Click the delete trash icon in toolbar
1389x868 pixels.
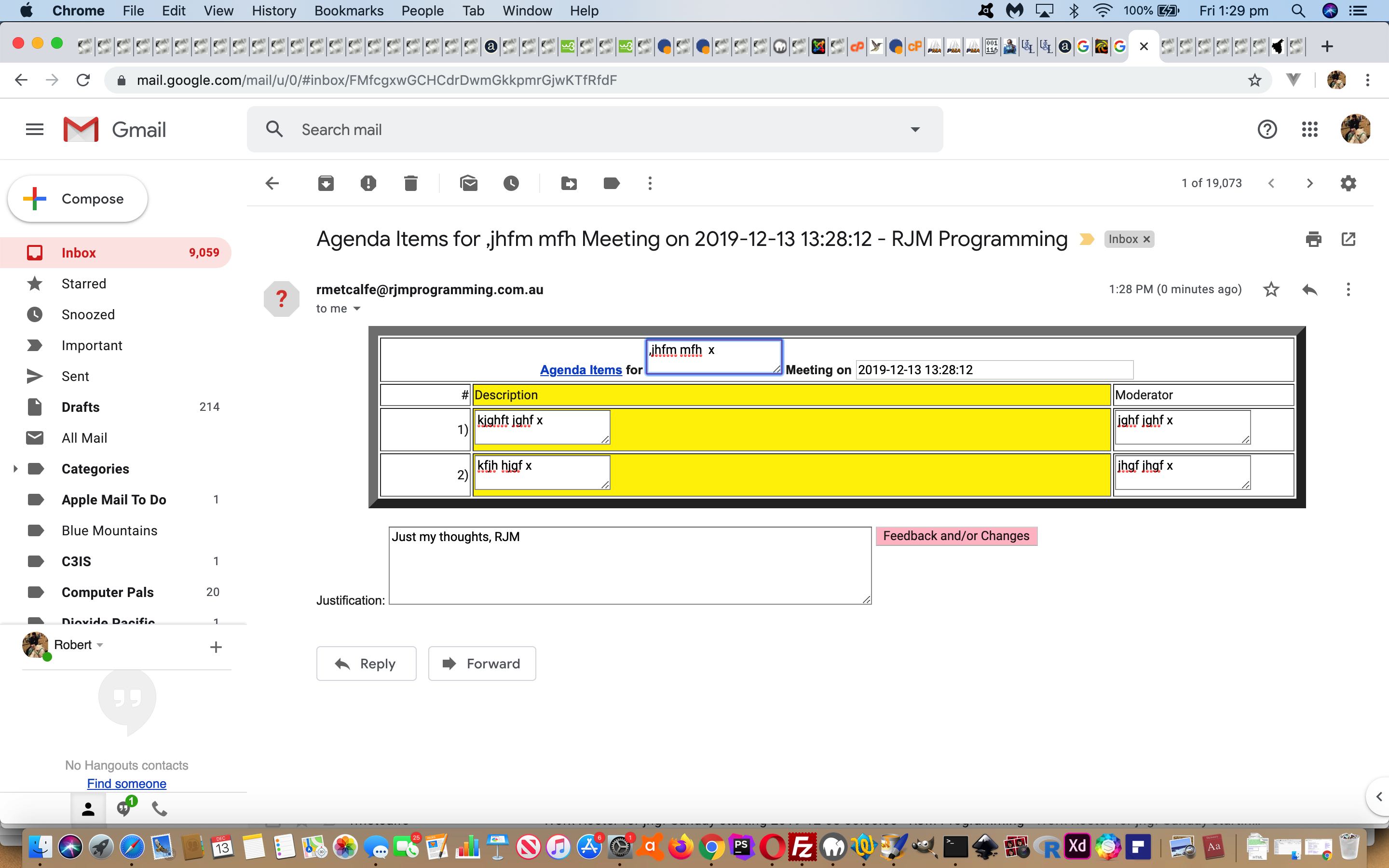click(x=410, y=183)
